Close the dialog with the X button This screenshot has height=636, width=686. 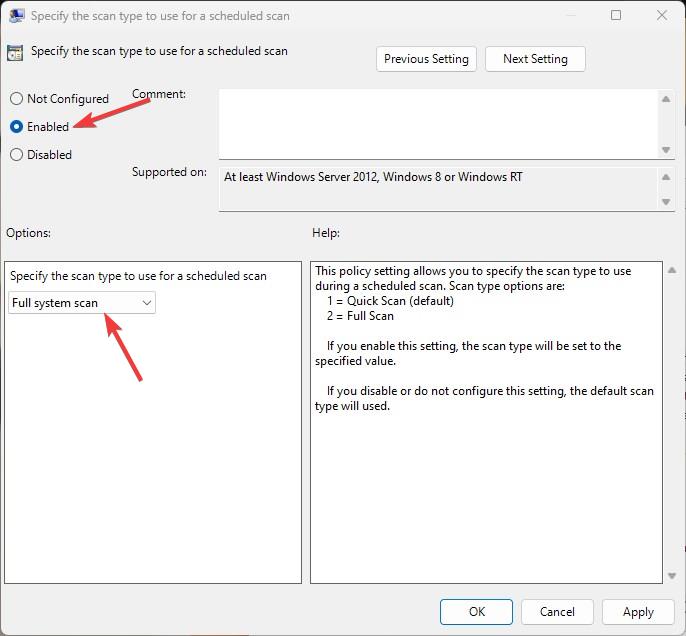click(662, 15)
